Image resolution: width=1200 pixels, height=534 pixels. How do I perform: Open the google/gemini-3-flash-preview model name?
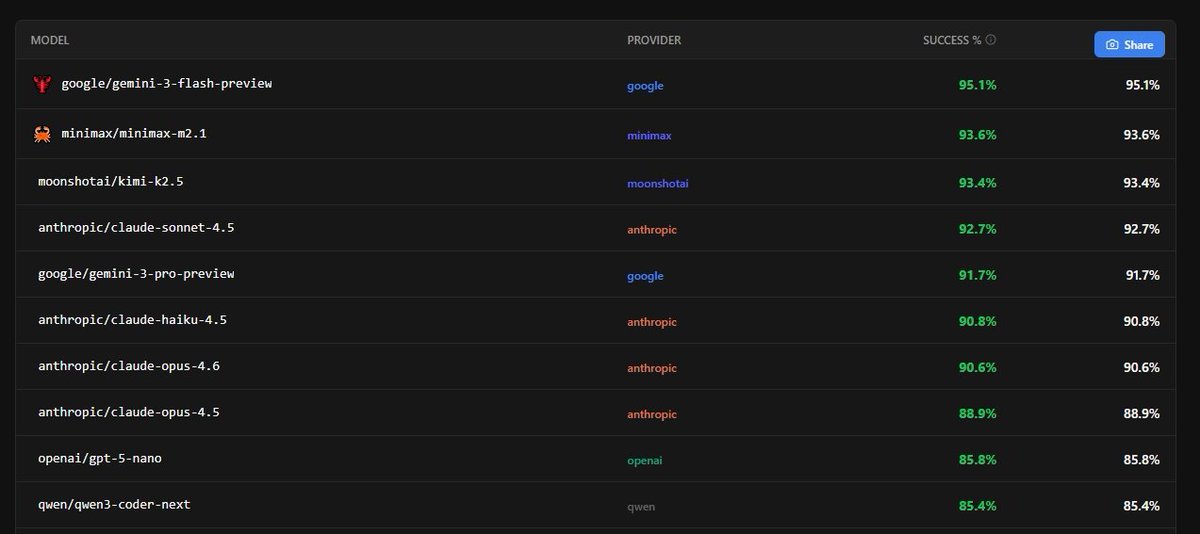pos(167,84)
